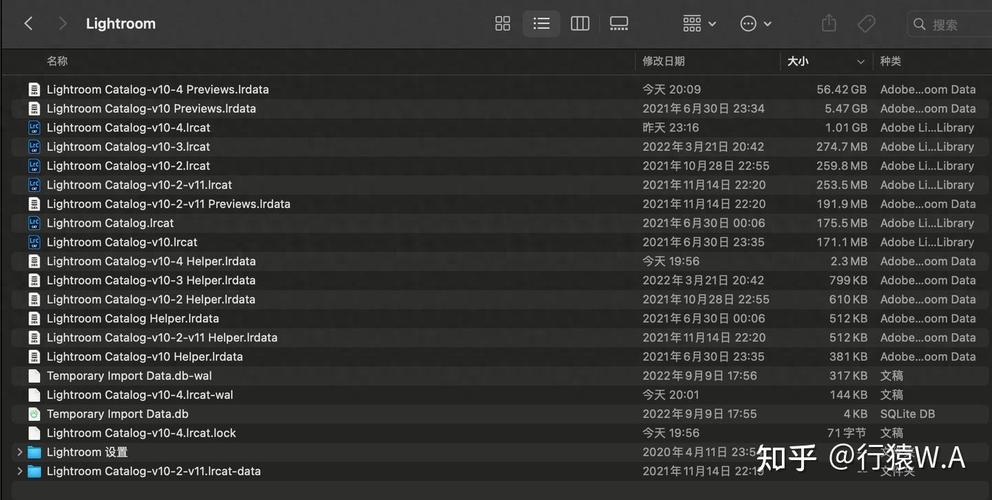Select Lightroom Catalog-v10-4 Previews.lrdata icon
Image resolution: width=992 pixels, height=500 pixels.
point(34,89)
